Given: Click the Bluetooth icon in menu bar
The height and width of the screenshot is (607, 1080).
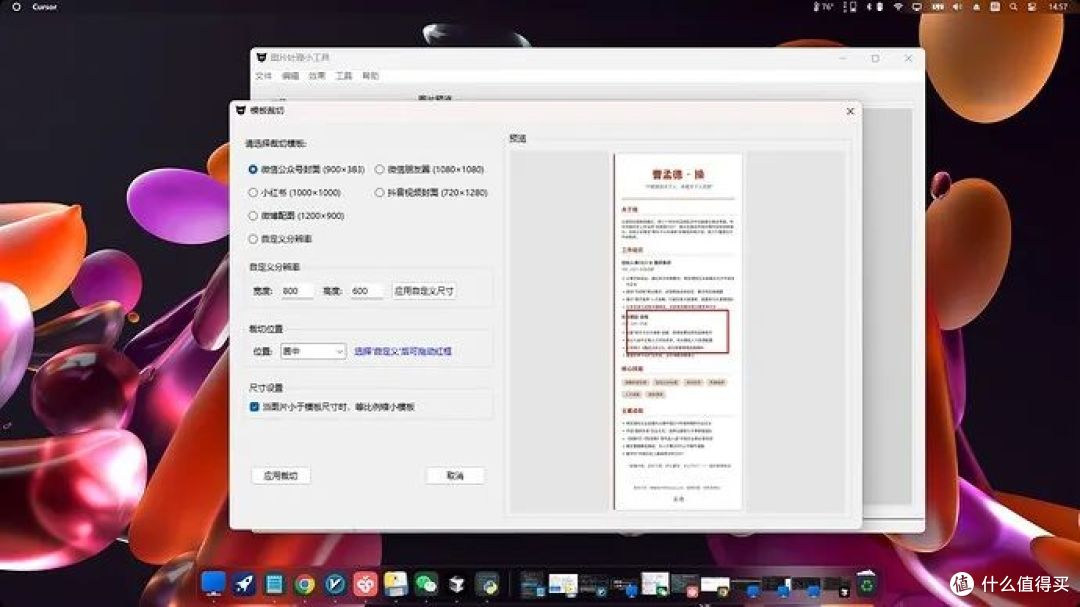Looking at the screenshot, I should coord(869,7).
